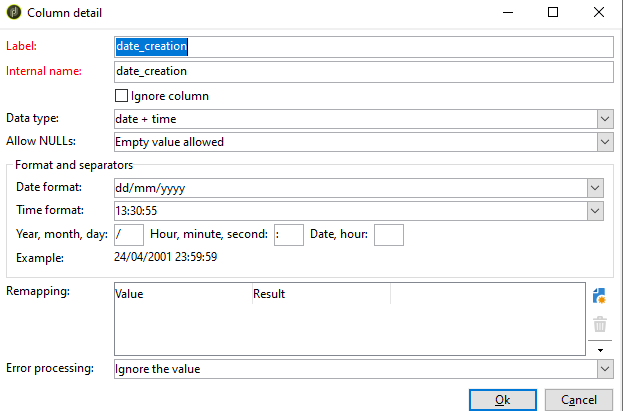Expand the Error processing dropdown
Screen dimensions: 623x411
pyautogui.click(x=604, y=369)
